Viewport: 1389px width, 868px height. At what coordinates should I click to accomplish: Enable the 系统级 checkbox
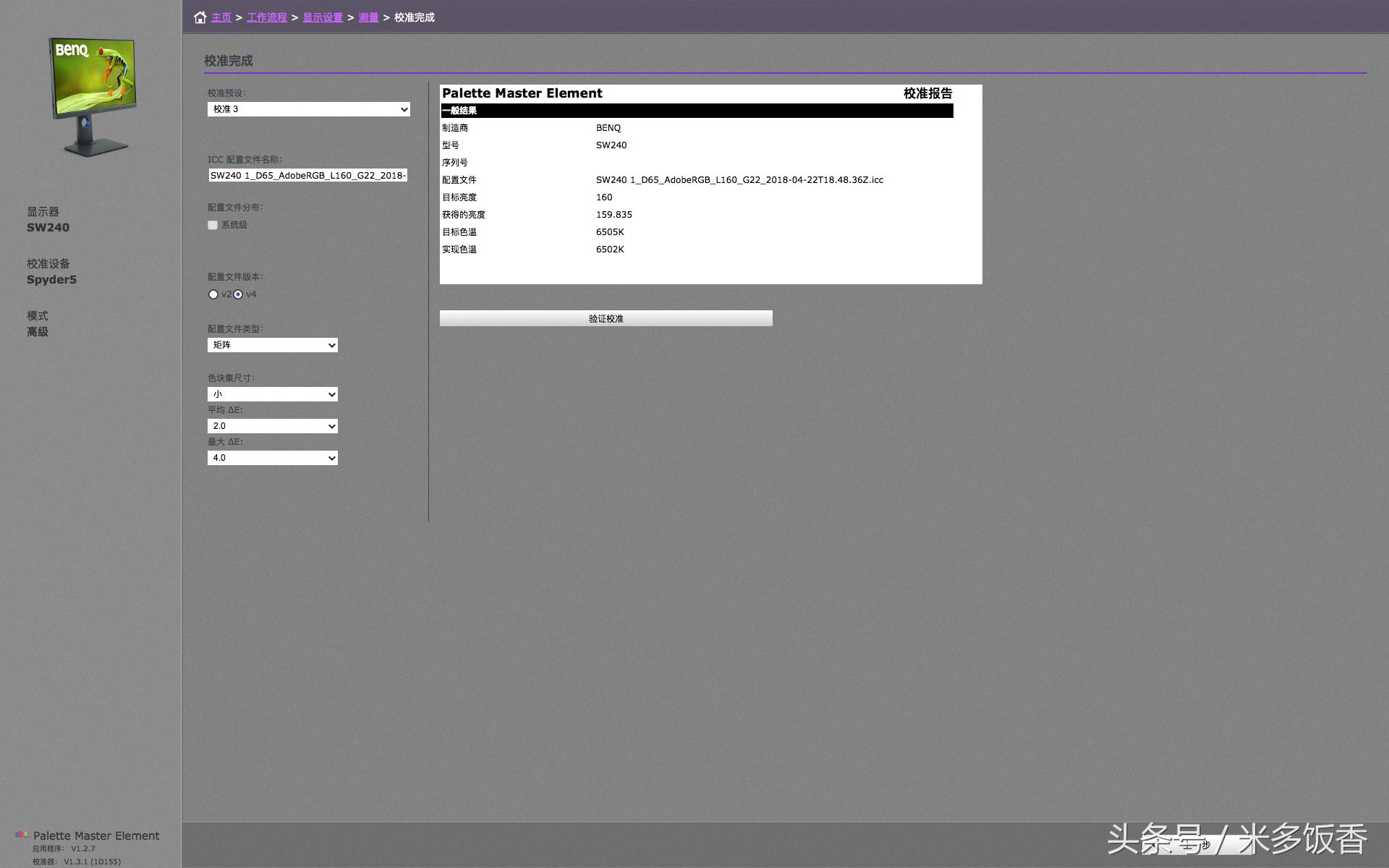[213, 225]
